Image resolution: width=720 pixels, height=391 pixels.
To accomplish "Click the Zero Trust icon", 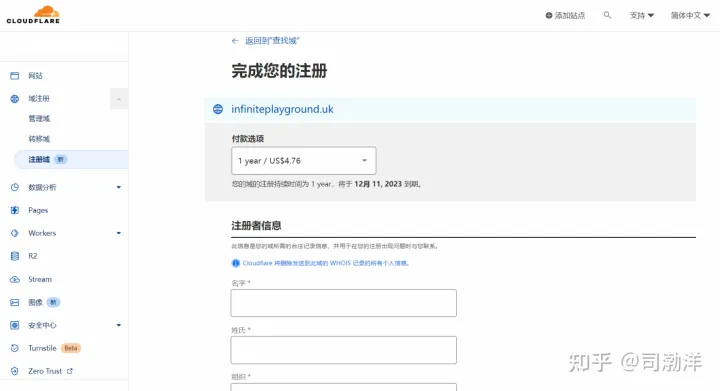I will 15,371.
